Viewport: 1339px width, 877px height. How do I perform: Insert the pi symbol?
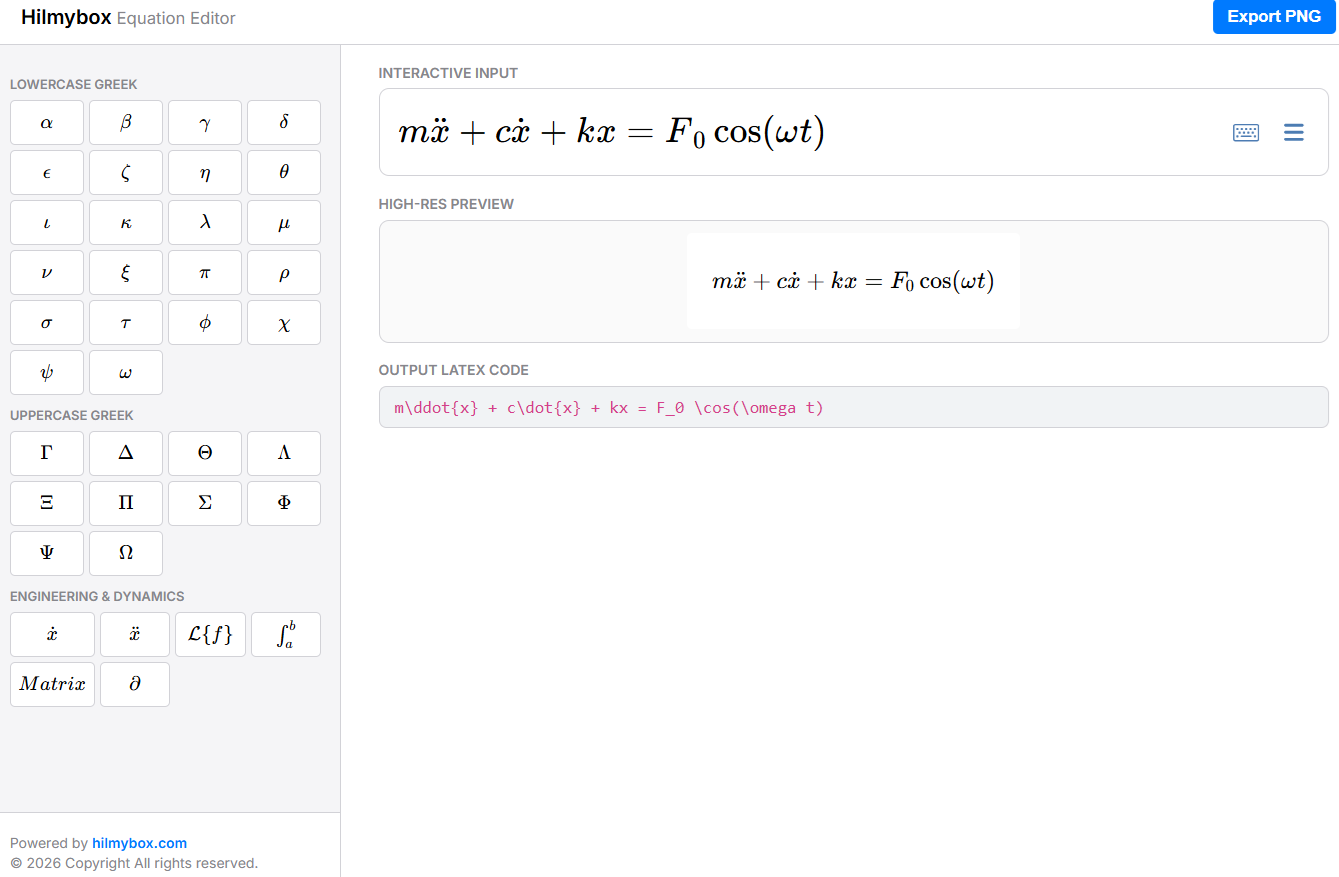pos(204,272)
